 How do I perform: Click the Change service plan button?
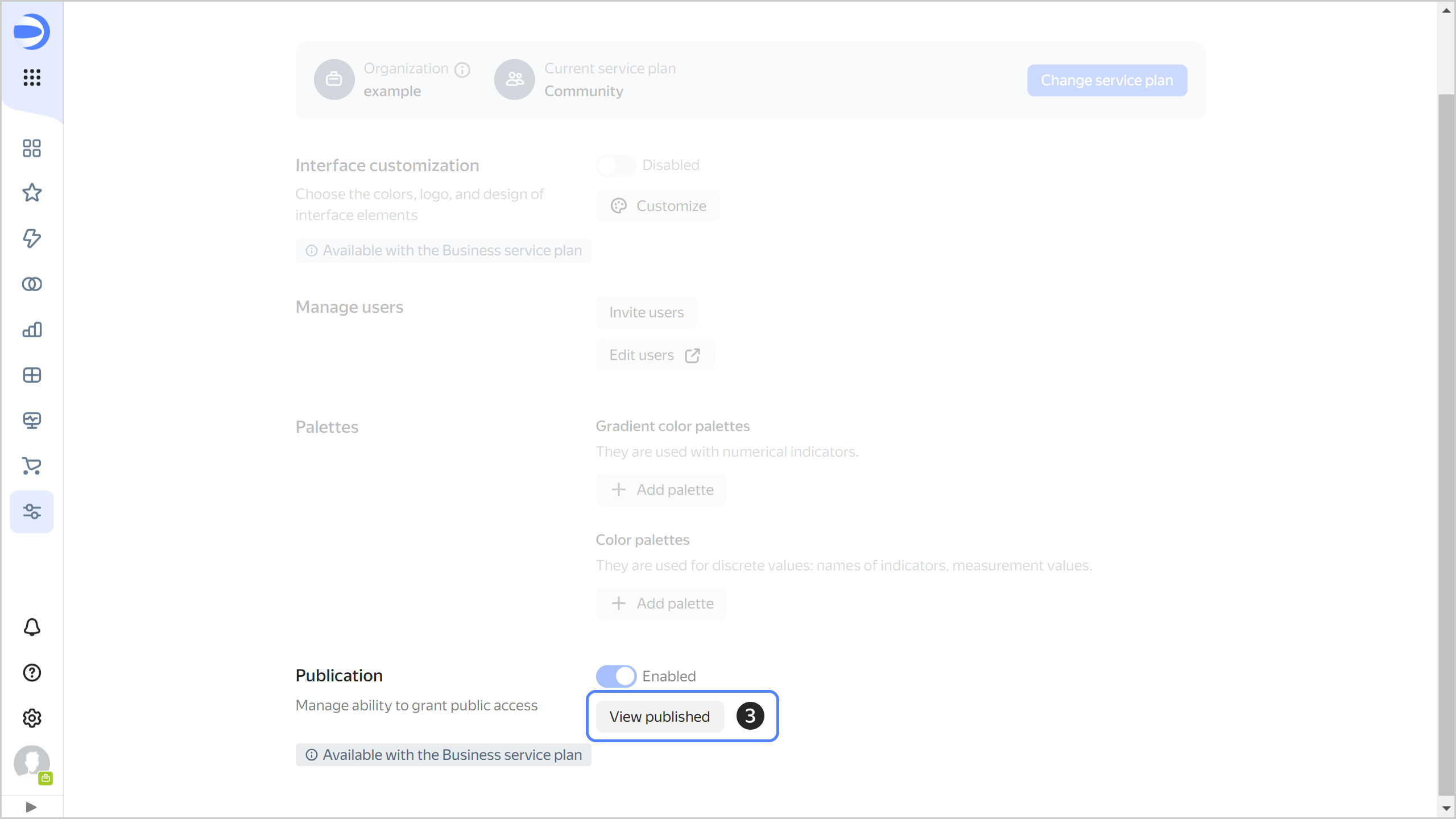(1106, 80)
